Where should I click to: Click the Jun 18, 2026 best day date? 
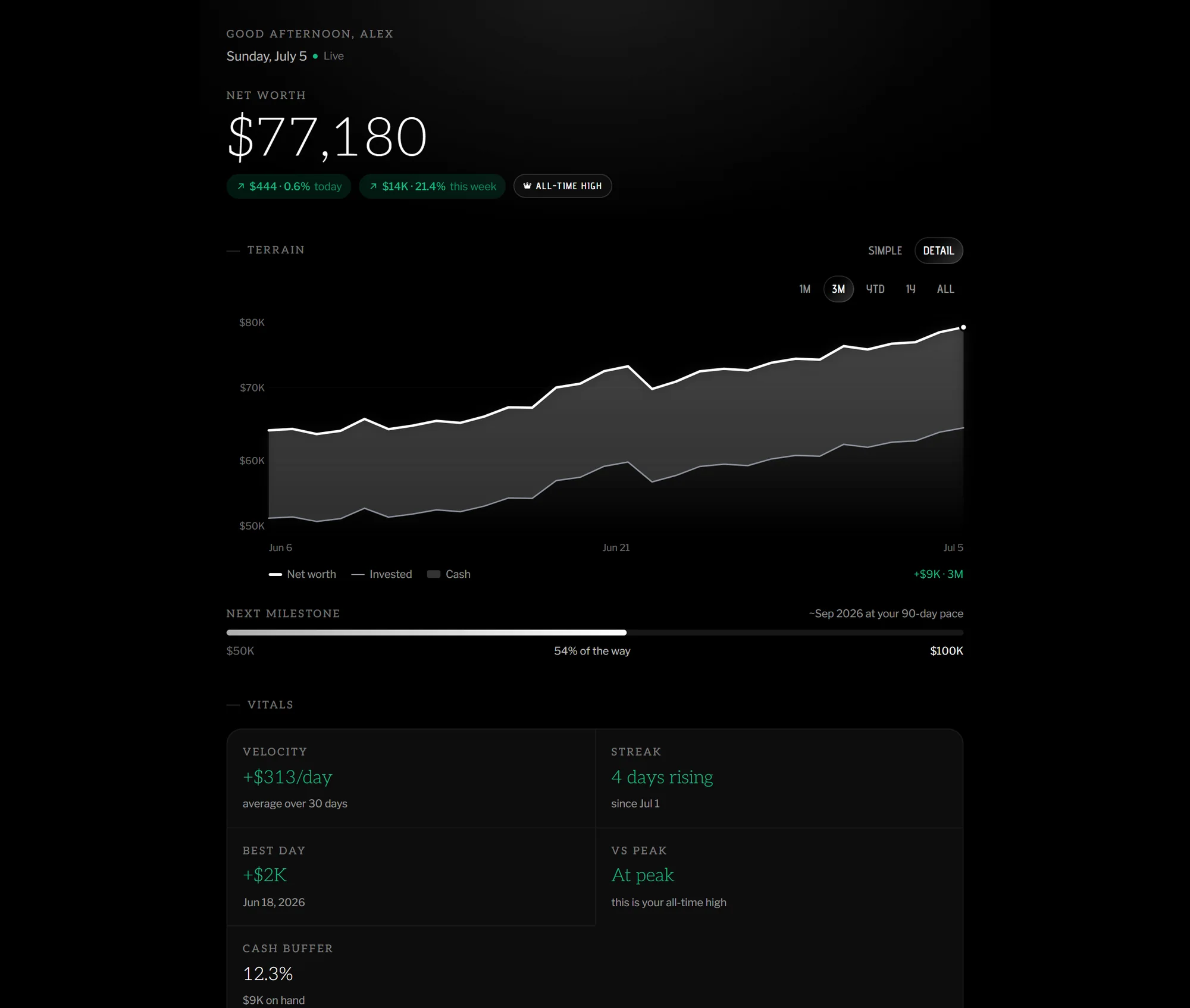[274, 902]
